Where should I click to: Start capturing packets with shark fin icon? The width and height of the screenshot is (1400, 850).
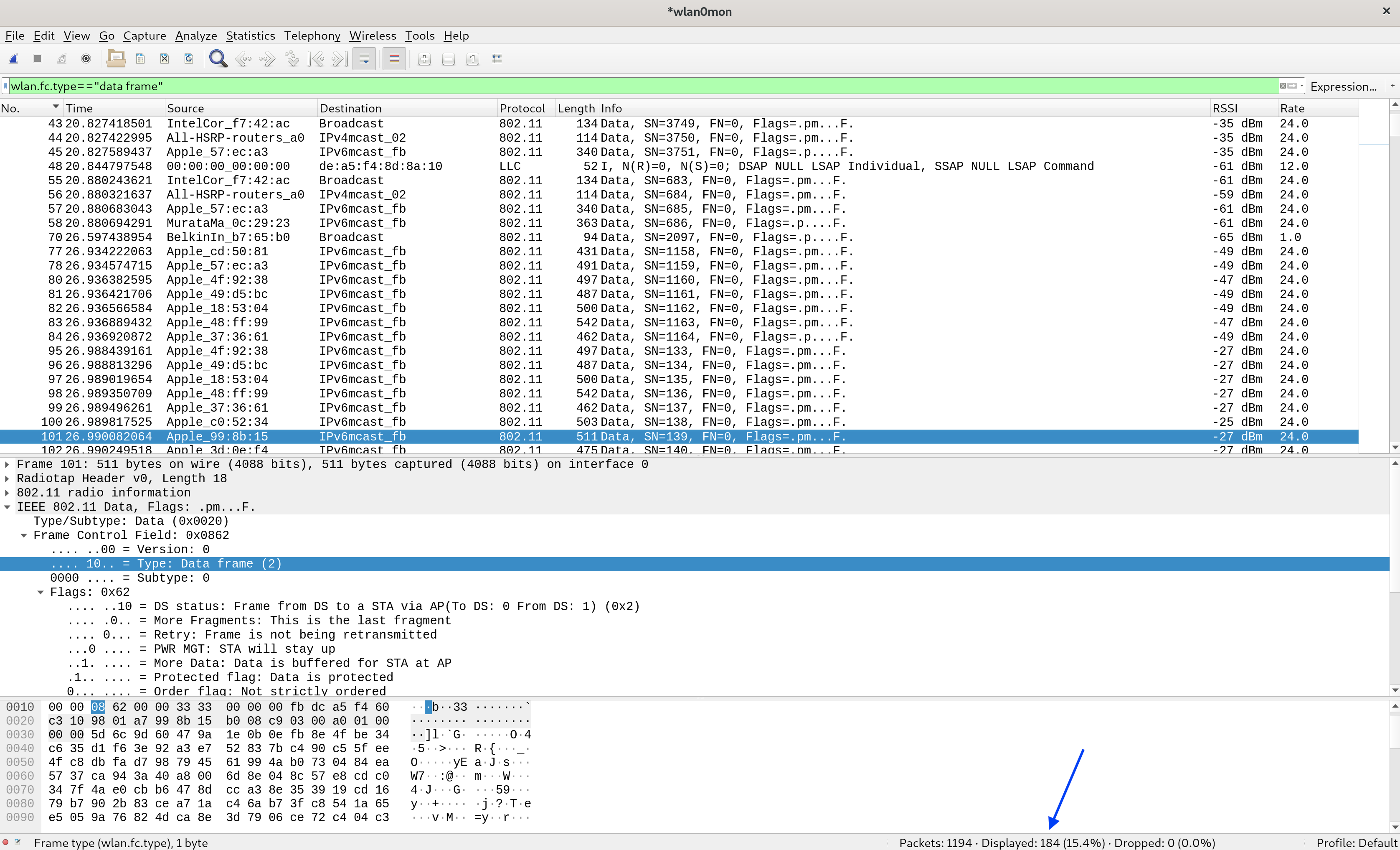click(14, 59)
